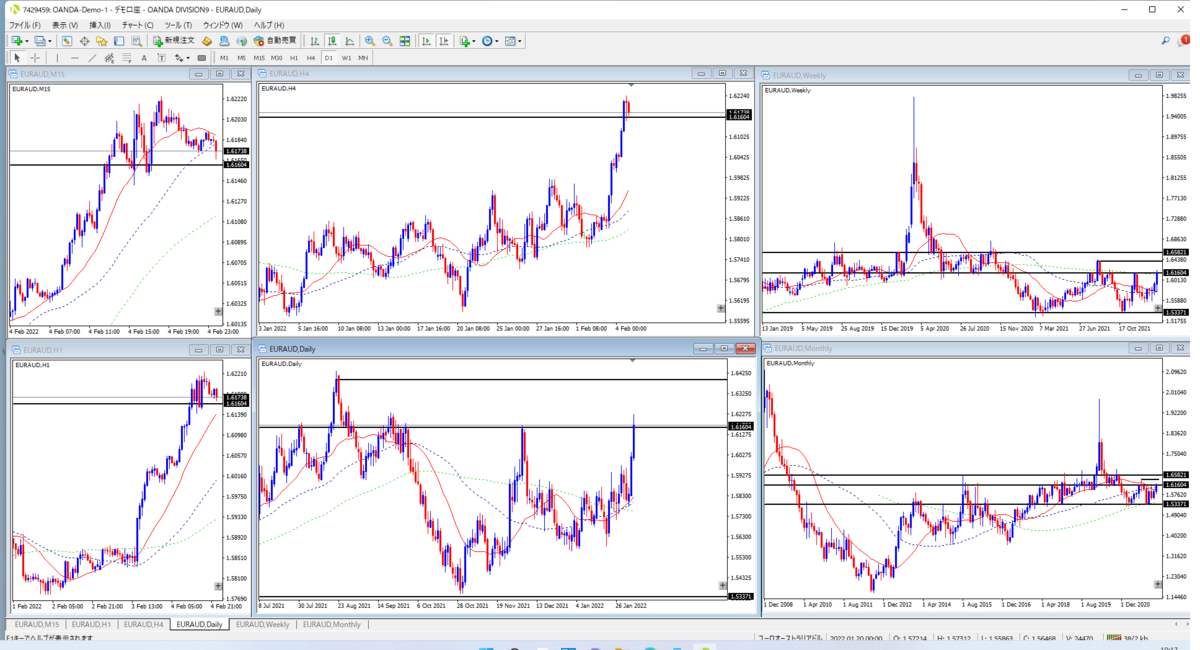The image size is (1200, 650).
Task: Open the ツール (T) menu
Action: (x=178, y=25)
